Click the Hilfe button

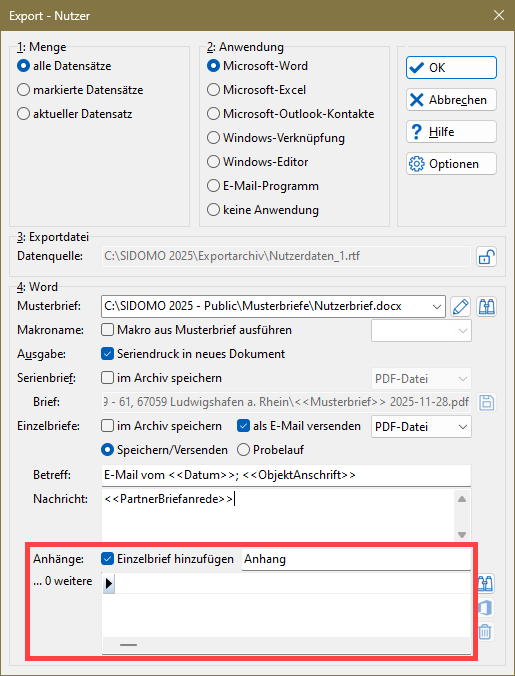click(x=451, y=132)
